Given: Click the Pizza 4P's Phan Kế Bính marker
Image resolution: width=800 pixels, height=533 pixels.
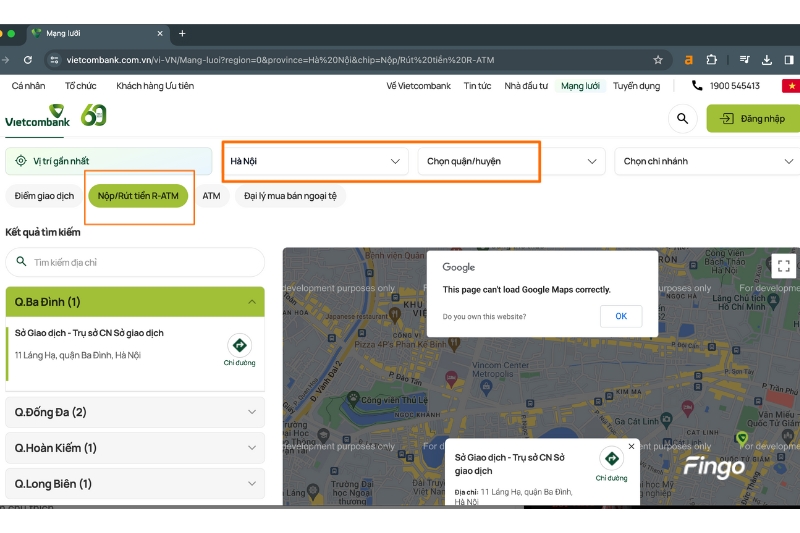Looking at the screenshot, I should point(454,344).
